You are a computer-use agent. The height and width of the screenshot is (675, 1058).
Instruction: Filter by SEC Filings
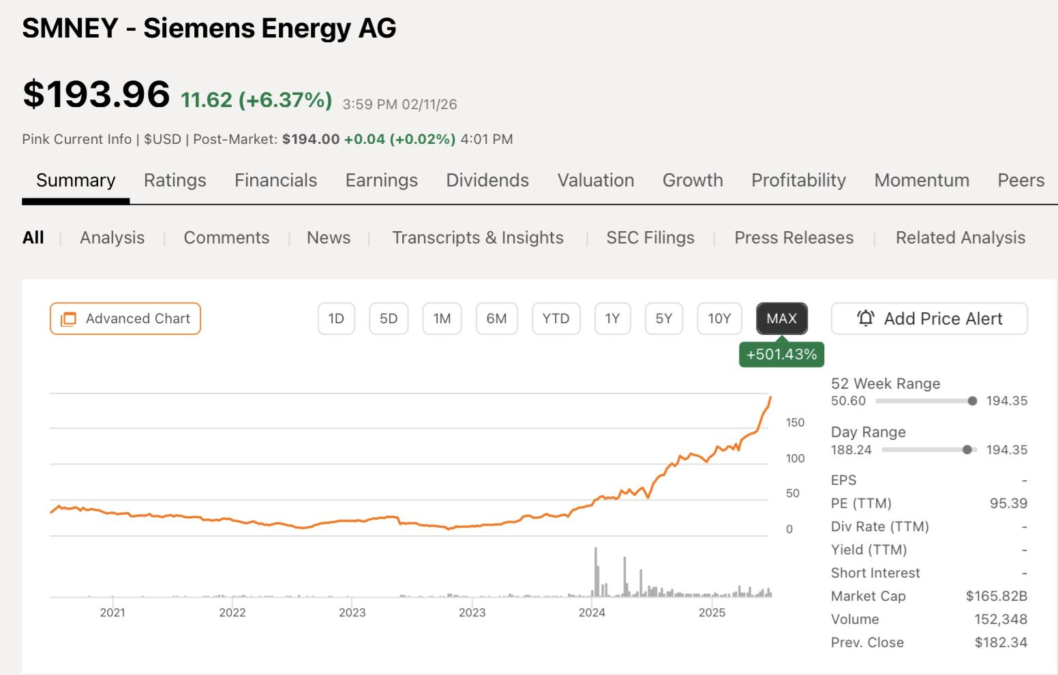coord(650,238)
